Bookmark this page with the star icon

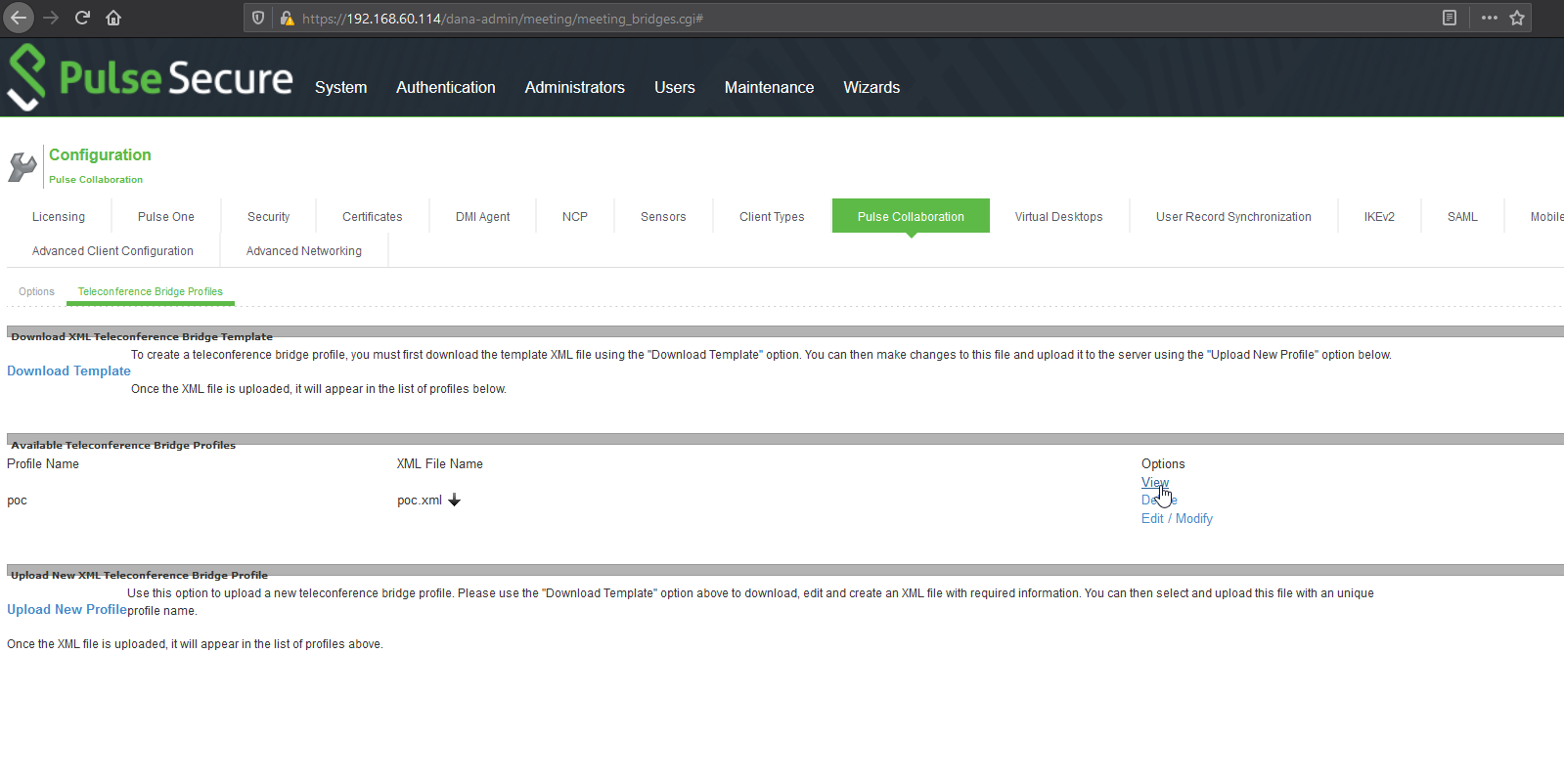click(x=1517, y=18)
